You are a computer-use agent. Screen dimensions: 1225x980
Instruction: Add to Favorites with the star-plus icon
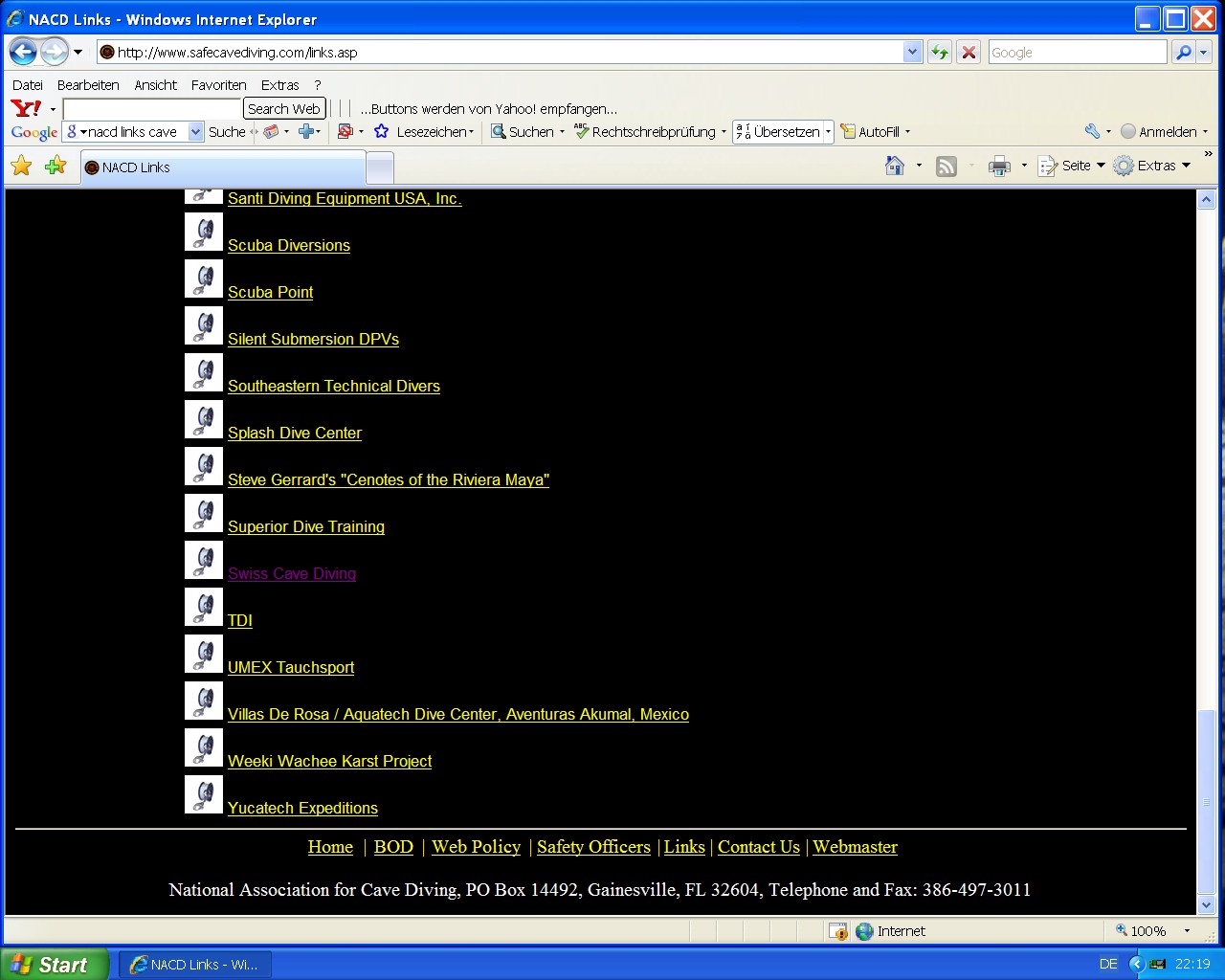[x=56, y=166]
